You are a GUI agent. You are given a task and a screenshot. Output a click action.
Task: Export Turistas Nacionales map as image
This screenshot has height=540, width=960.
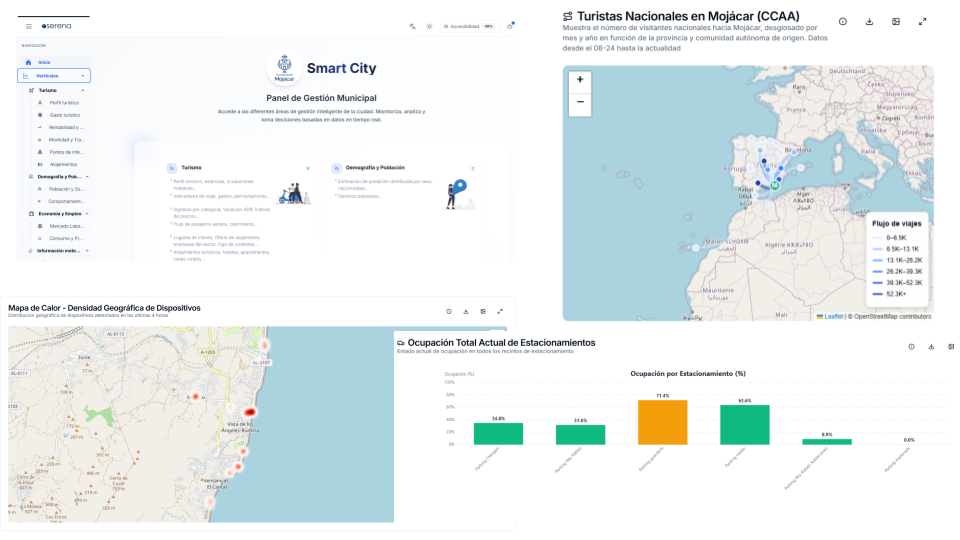coord(896,21)
